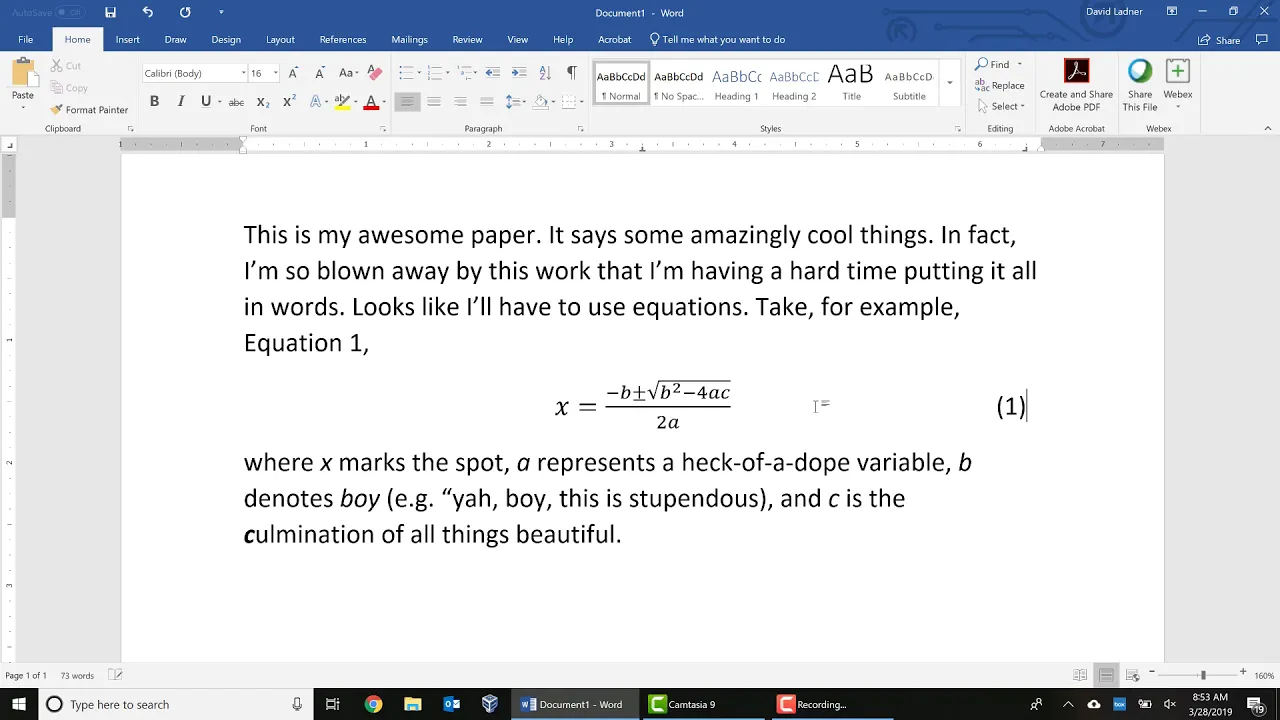The width and height of the screenshot is (1280, 720).
Task: Click the Decrease Indent icon
Action: tap(492, 73)
